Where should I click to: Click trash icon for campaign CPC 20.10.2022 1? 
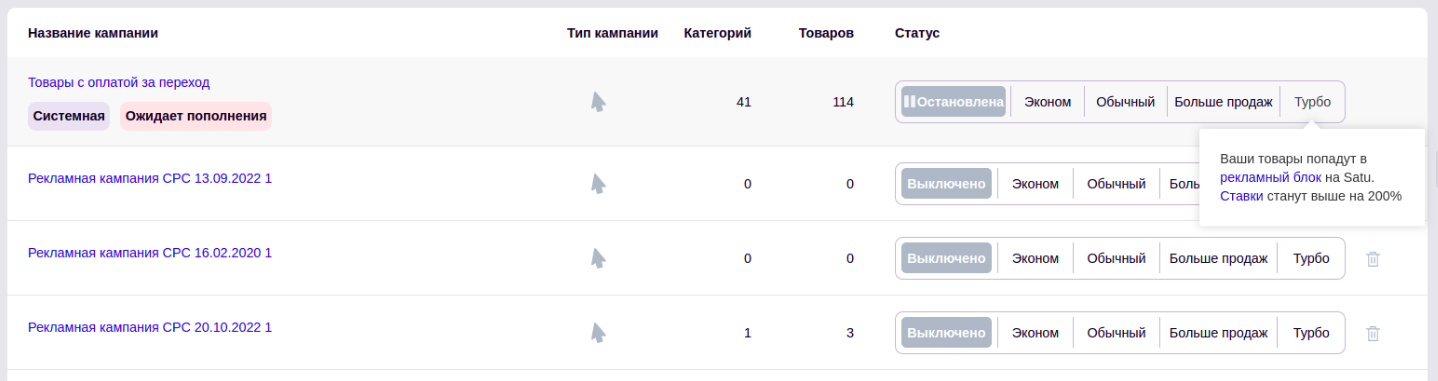[1373, 334]
